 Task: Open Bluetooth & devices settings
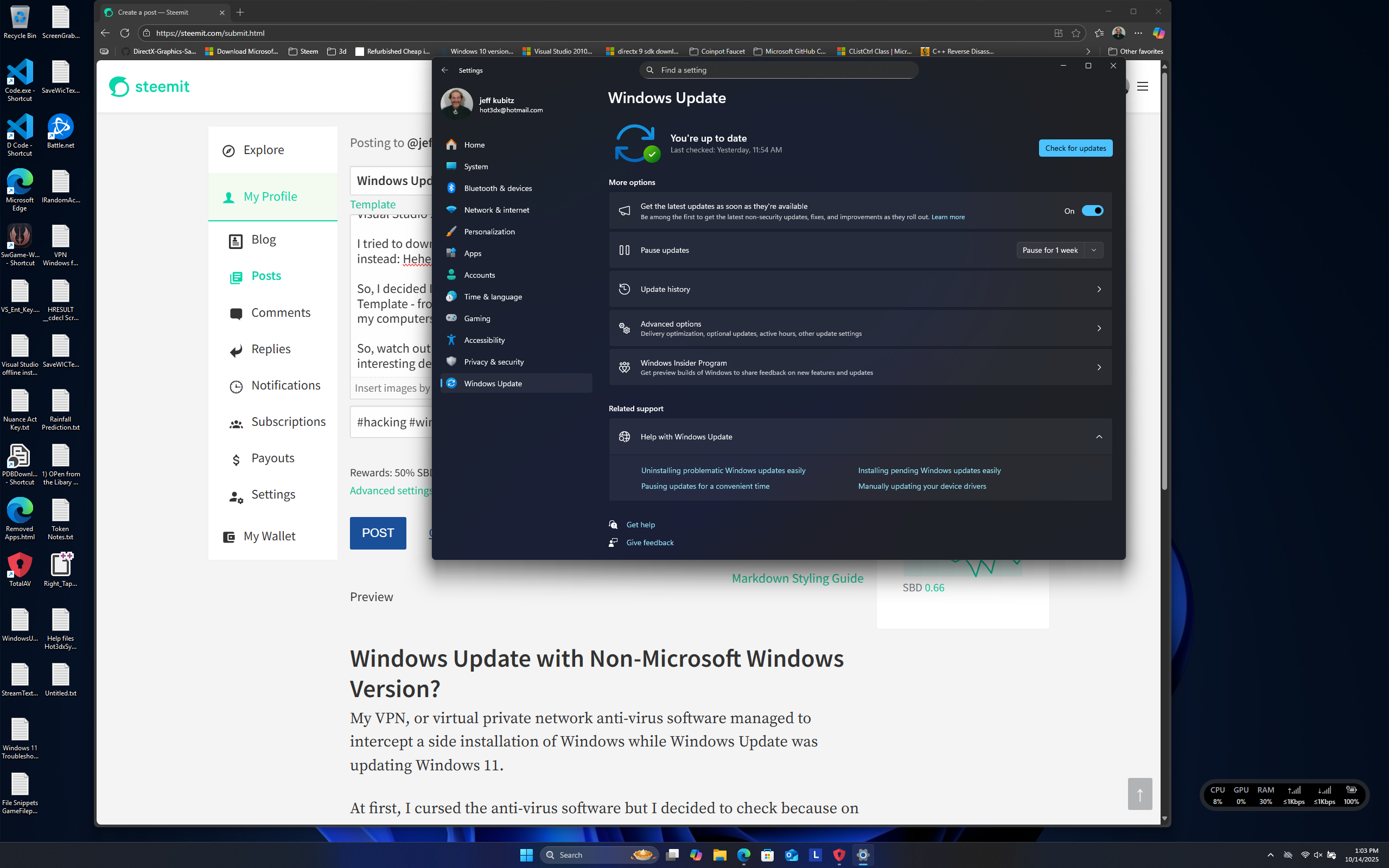point(497,188)
